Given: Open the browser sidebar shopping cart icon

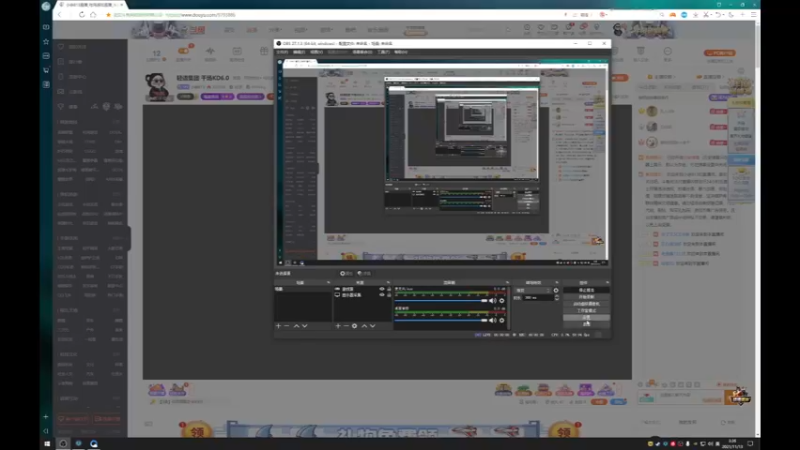Looking at the screenshot, I should 46,70.
